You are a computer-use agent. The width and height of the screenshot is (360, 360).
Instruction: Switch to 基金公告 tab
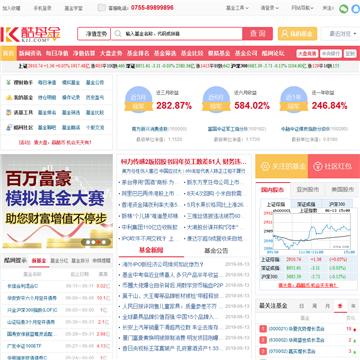pyautogui.click(x=216, y=251)
